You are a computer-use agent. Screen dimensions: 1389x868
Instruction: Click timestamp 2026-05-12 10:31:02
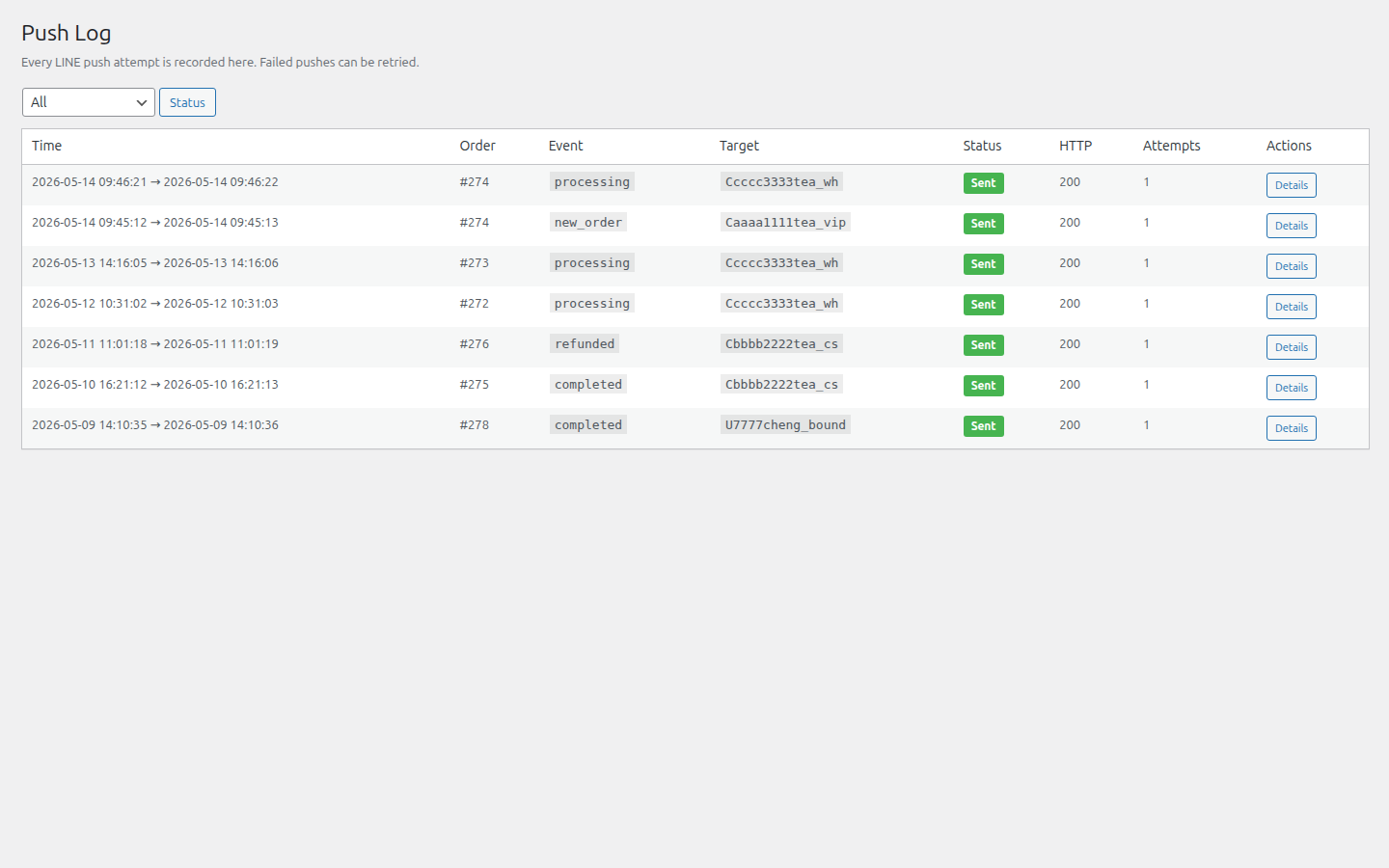90,303
